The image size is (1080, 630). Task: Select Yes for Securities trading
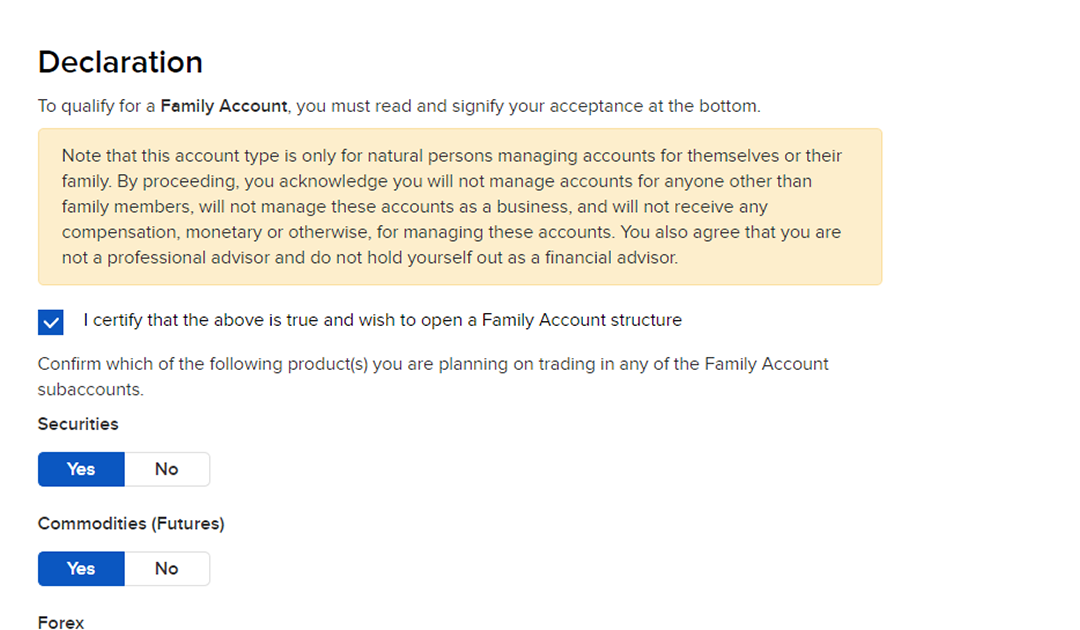tap(81, 469)
